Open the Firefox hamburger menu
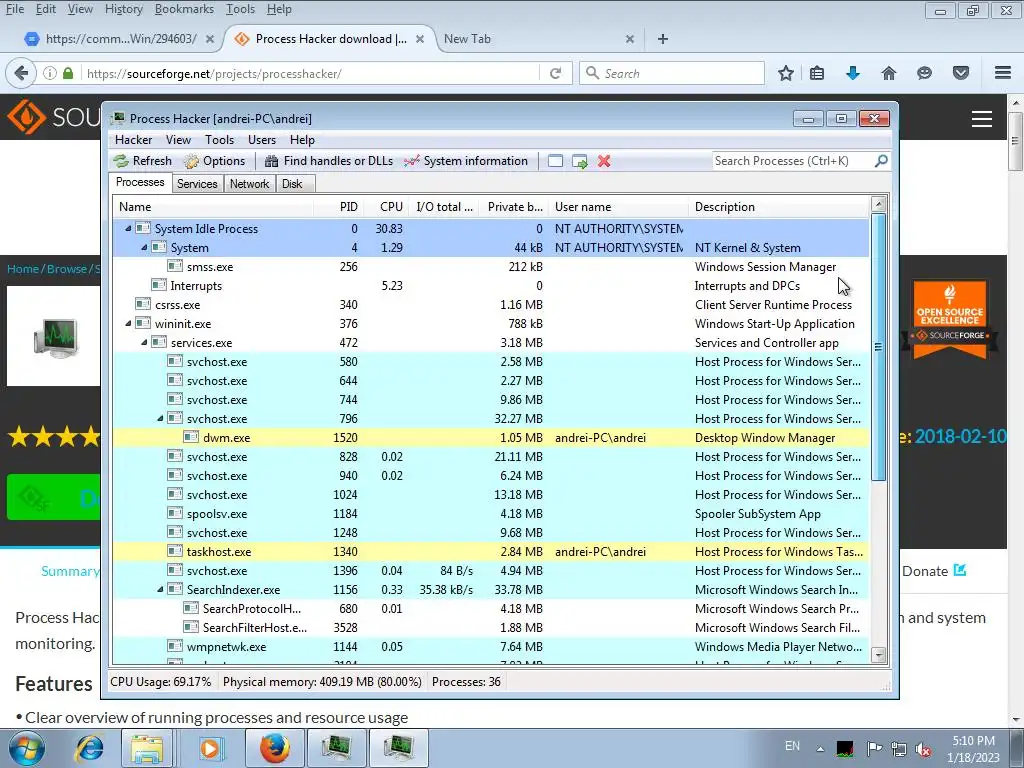The image size is (1024, 768). (x=1003, y=73)
